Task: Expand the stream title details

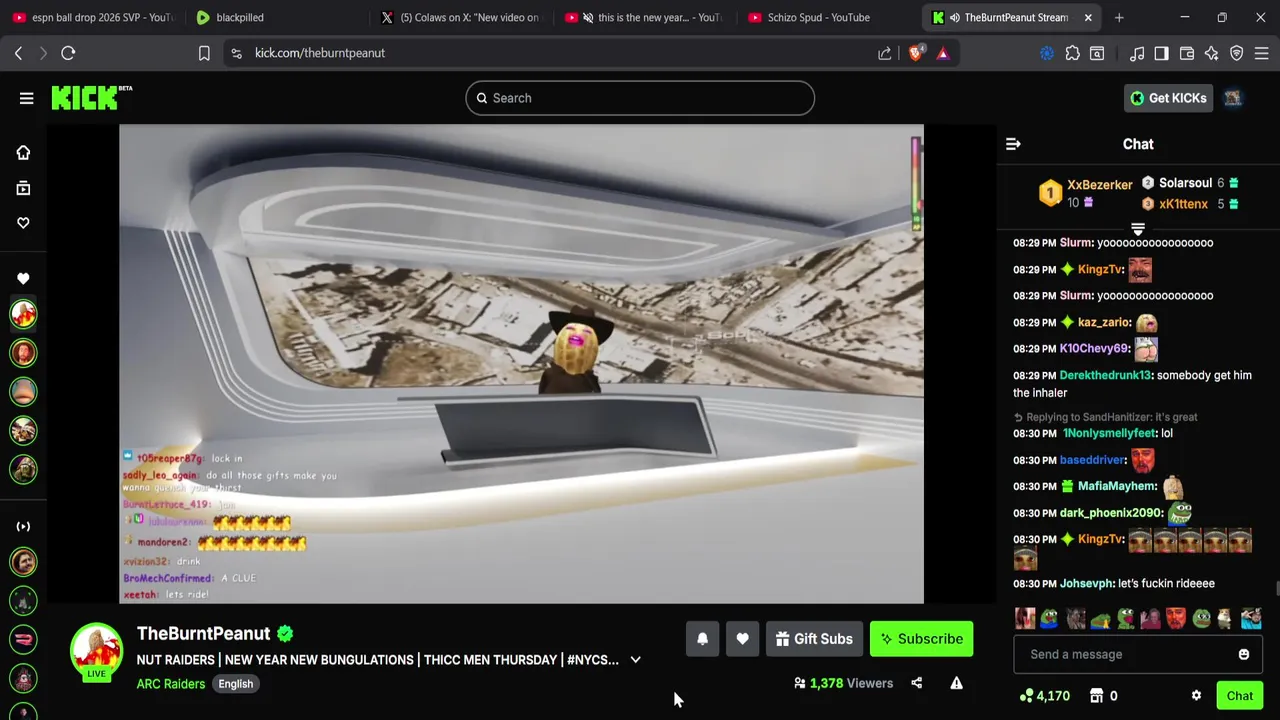Action: tap(635, 660)
